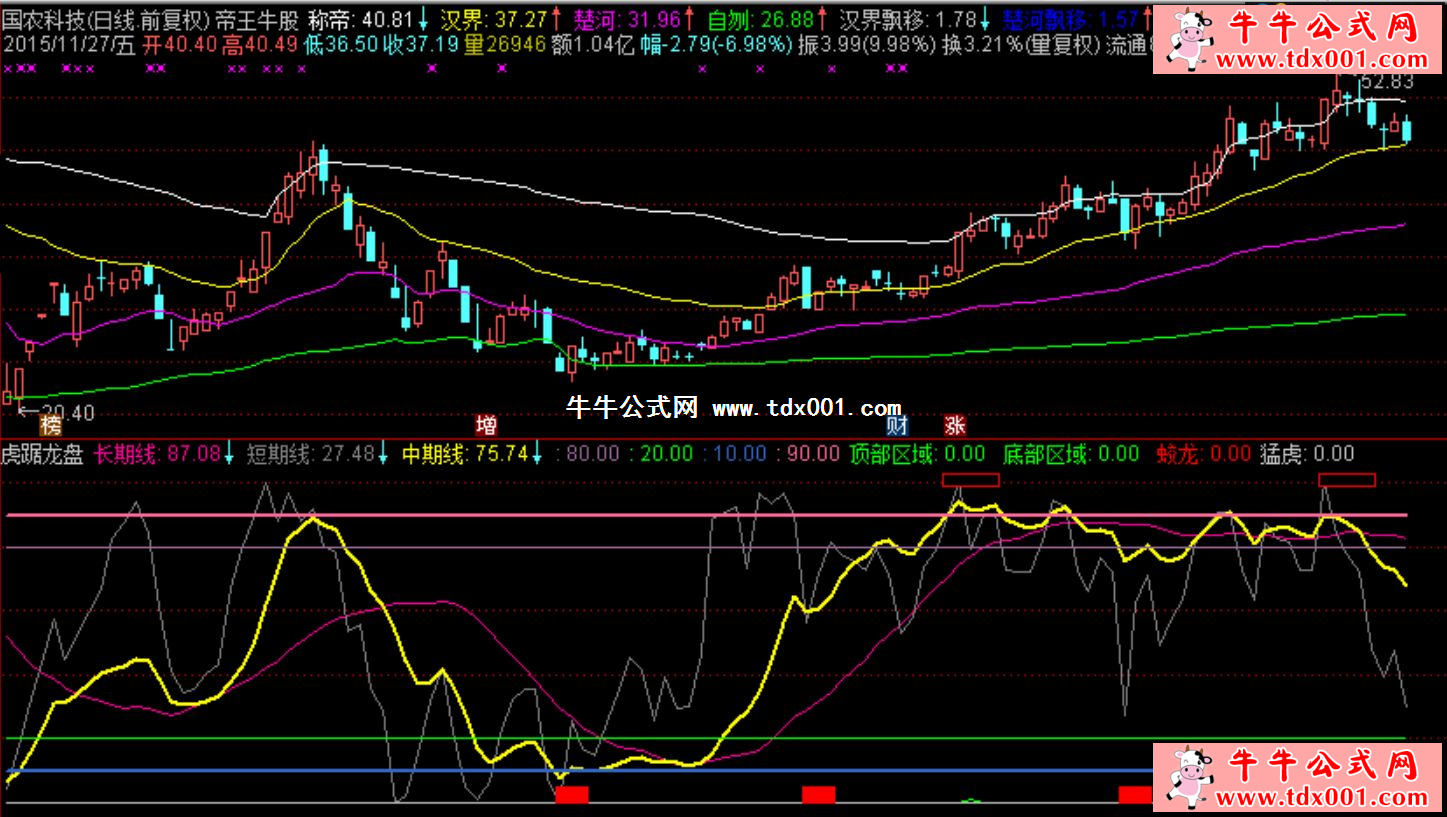Click the 涨 event marker icon

tap(955, 426)
